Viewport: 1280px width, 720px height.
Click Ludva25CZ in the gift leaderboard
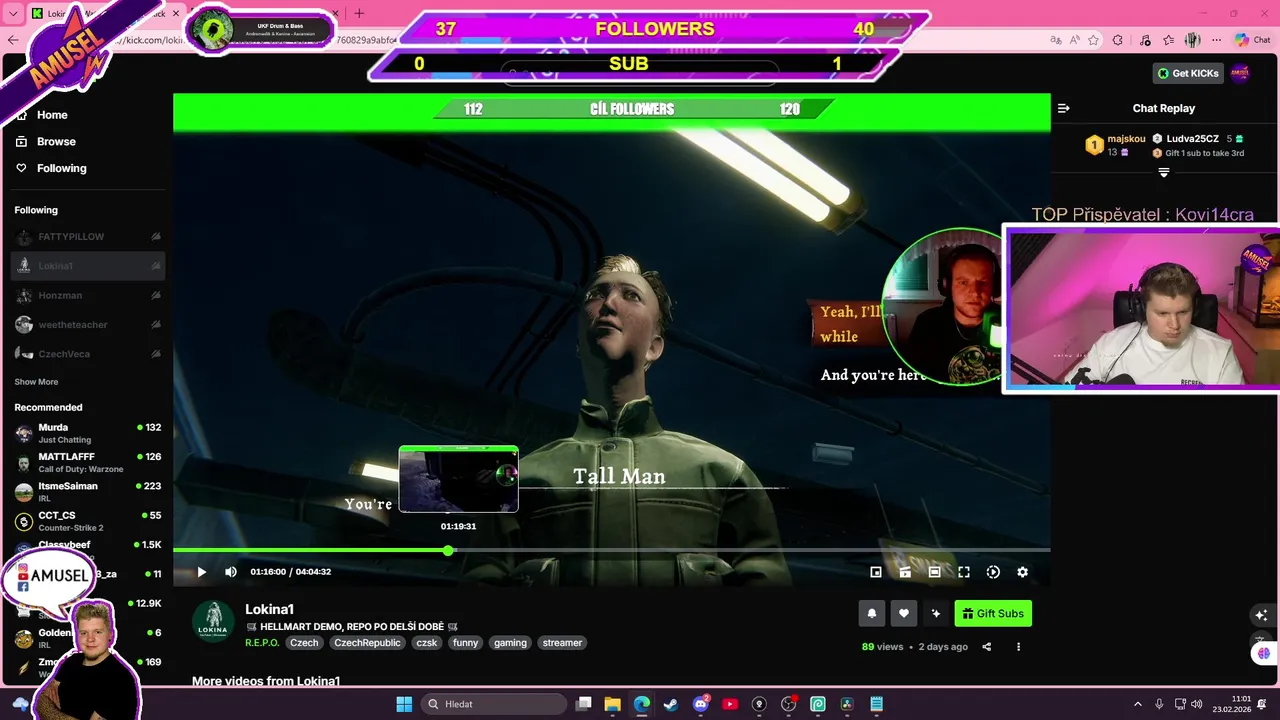(x=1192, y=139)
